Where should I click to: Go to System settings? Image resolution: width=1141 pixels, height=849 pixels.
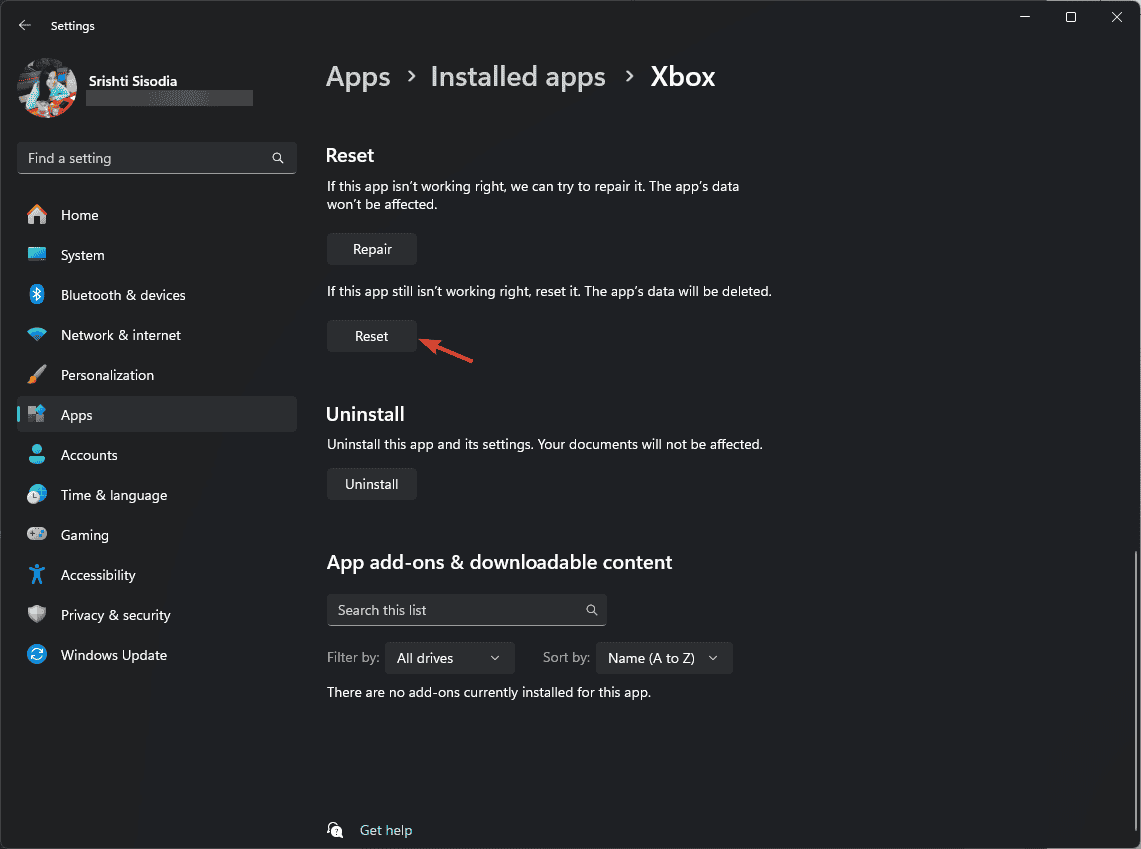156,255
